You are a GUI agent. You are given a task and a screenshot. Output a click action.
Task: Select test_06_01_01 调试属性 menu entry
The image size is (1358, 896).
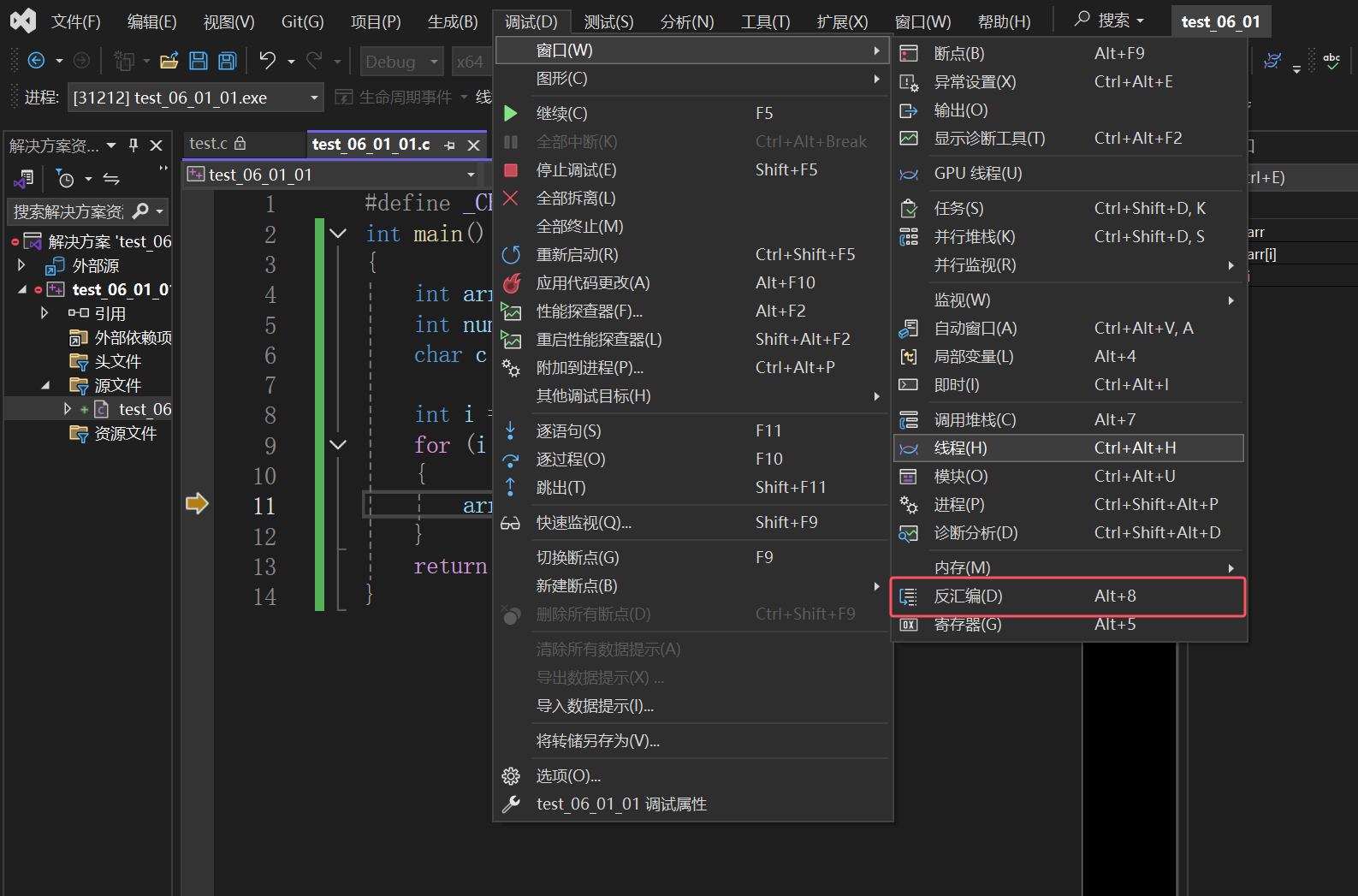click(692, 804)
